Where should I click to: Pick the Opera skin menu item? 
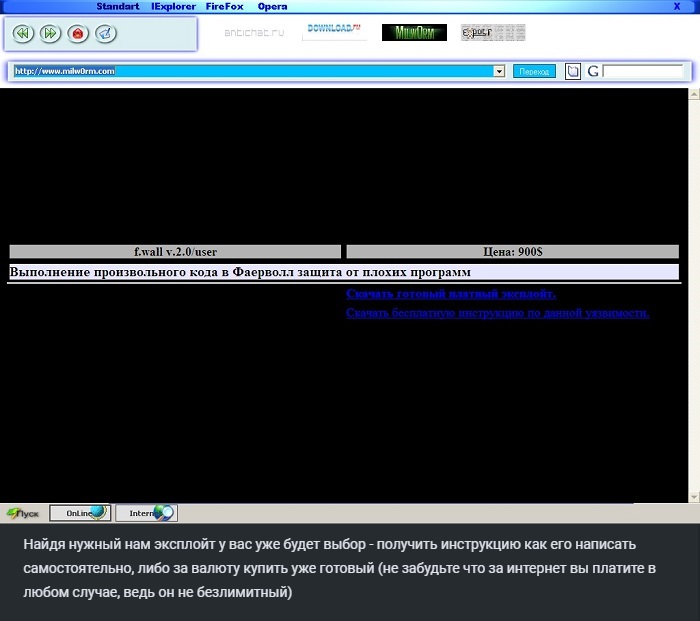coord(272,6)
